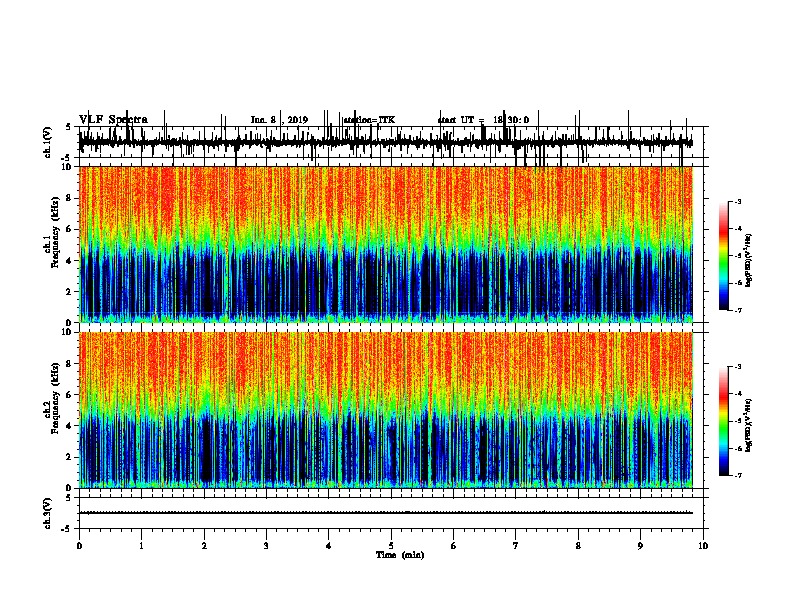Image resolution: width=792 pixels, height=612 pixels.
Task: Click time axis tick label "5" at bottom
Action: 391,546
